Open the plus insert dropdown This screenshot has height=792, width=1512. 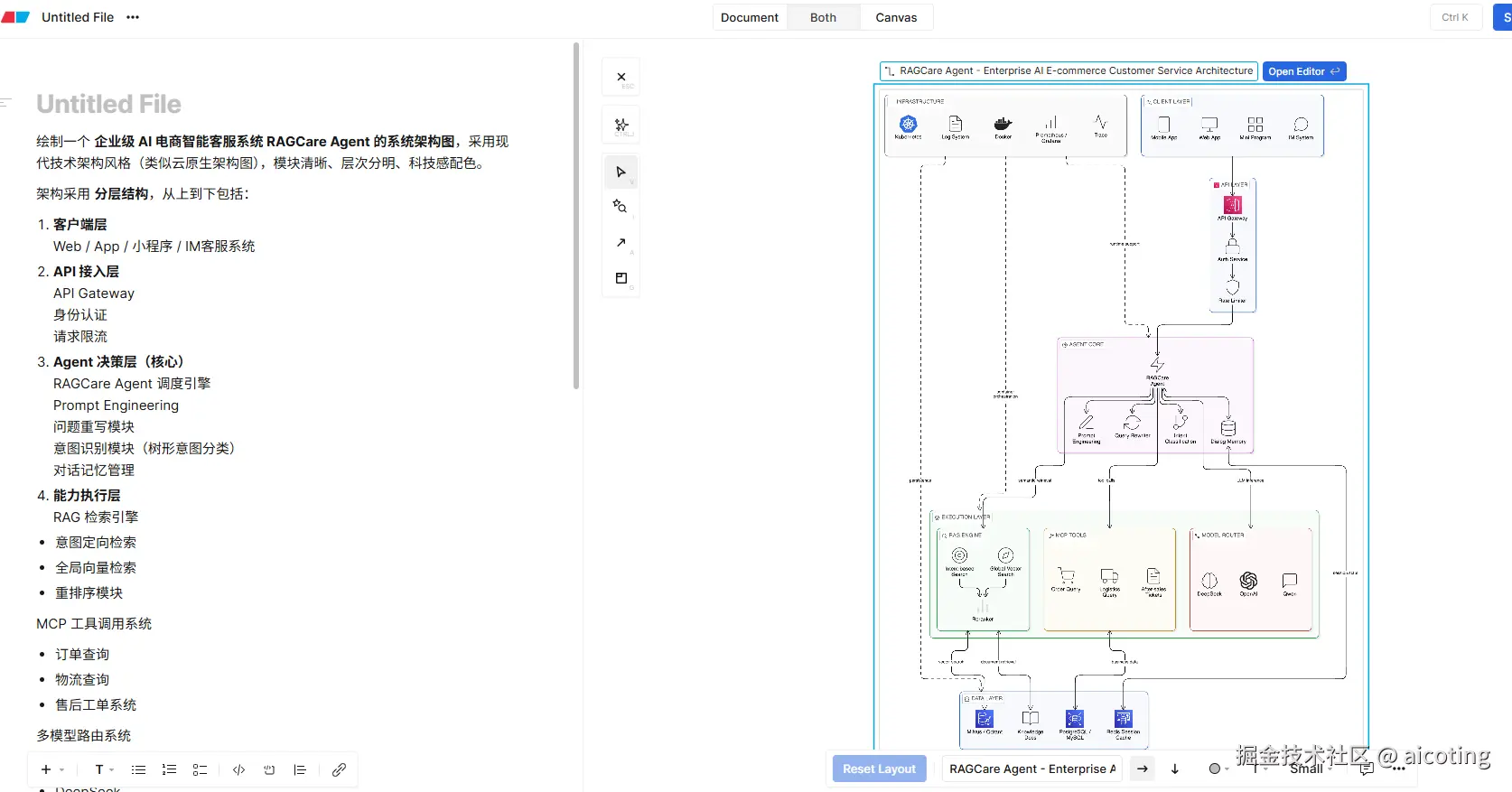click(x=51, y=770)
